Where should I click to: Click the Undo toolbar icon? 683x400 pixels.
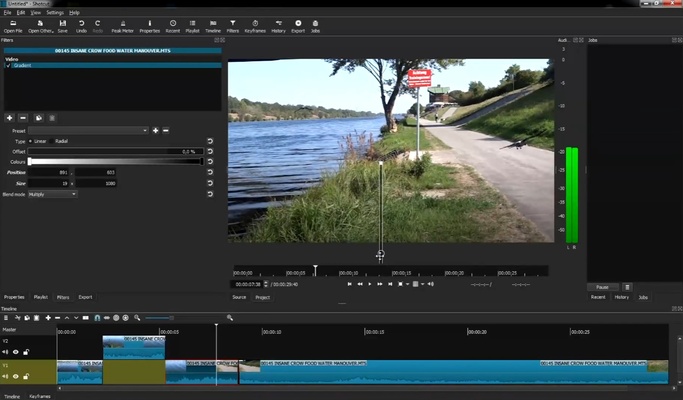(x=81, y=26)
